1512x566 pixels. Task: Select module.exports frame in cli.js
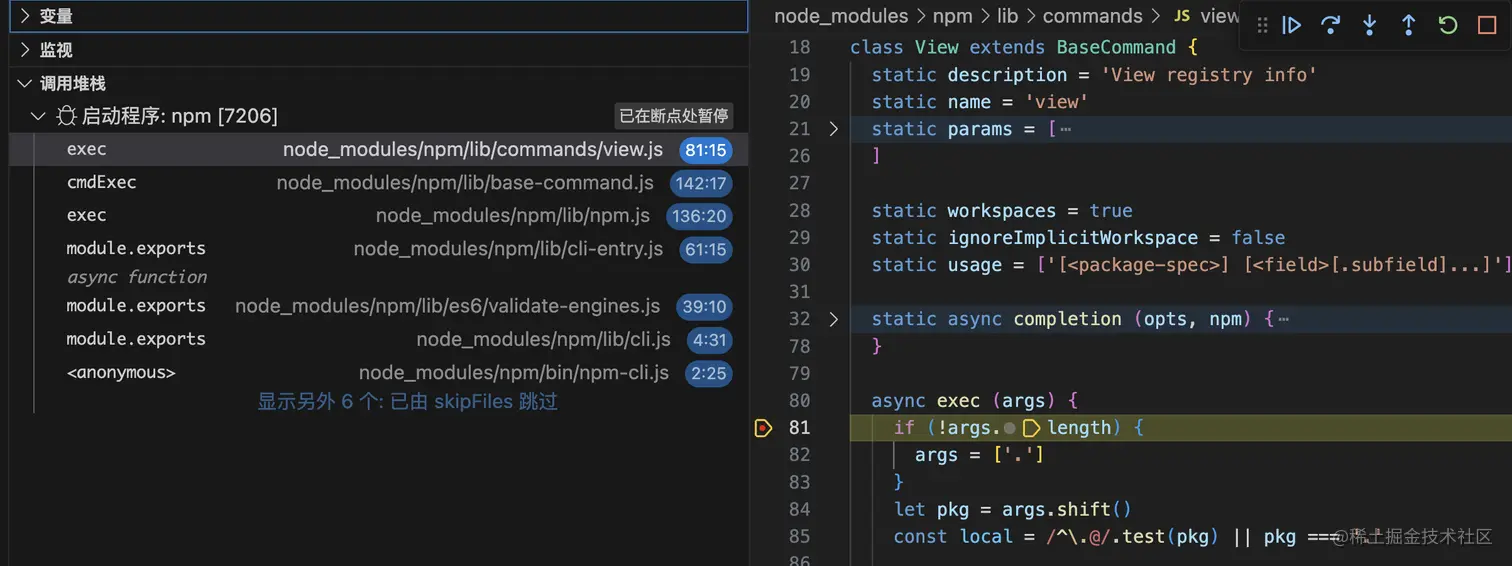click(378, 340)
